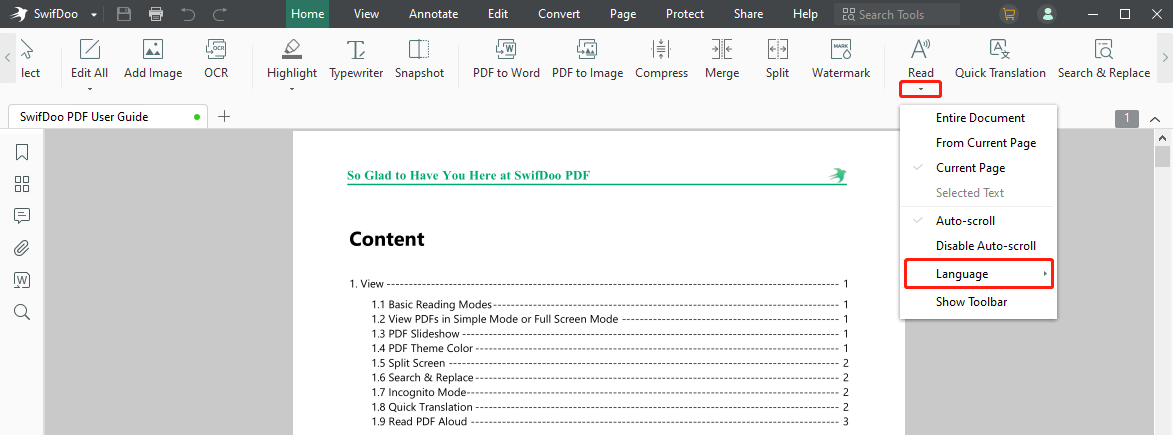Compress the PDF

(x=661, y=58)
